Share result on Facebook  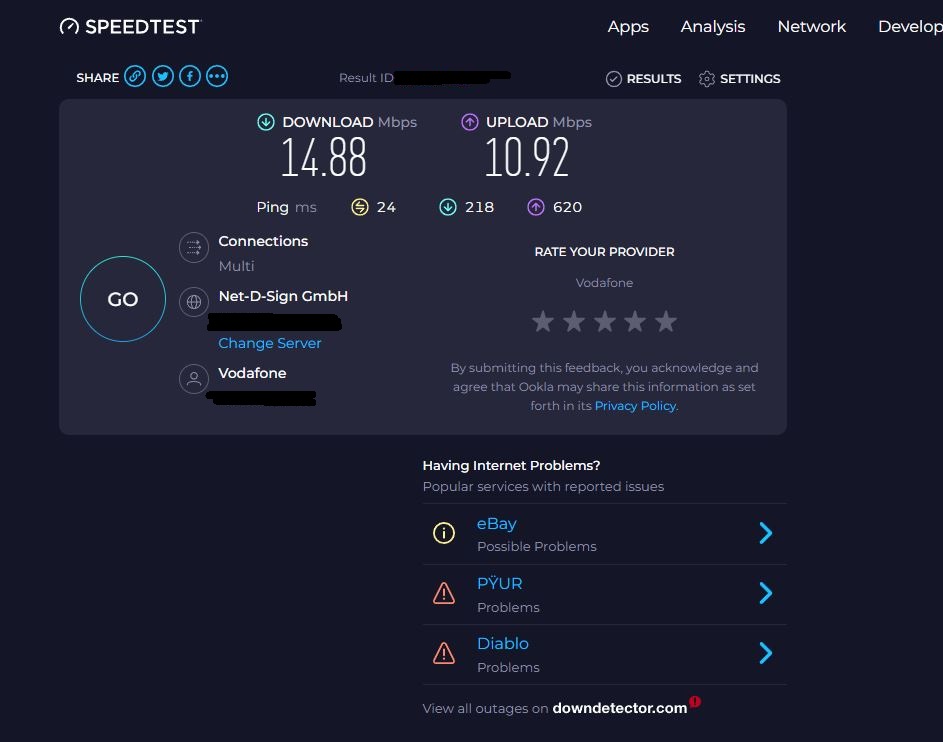(190, 76)
